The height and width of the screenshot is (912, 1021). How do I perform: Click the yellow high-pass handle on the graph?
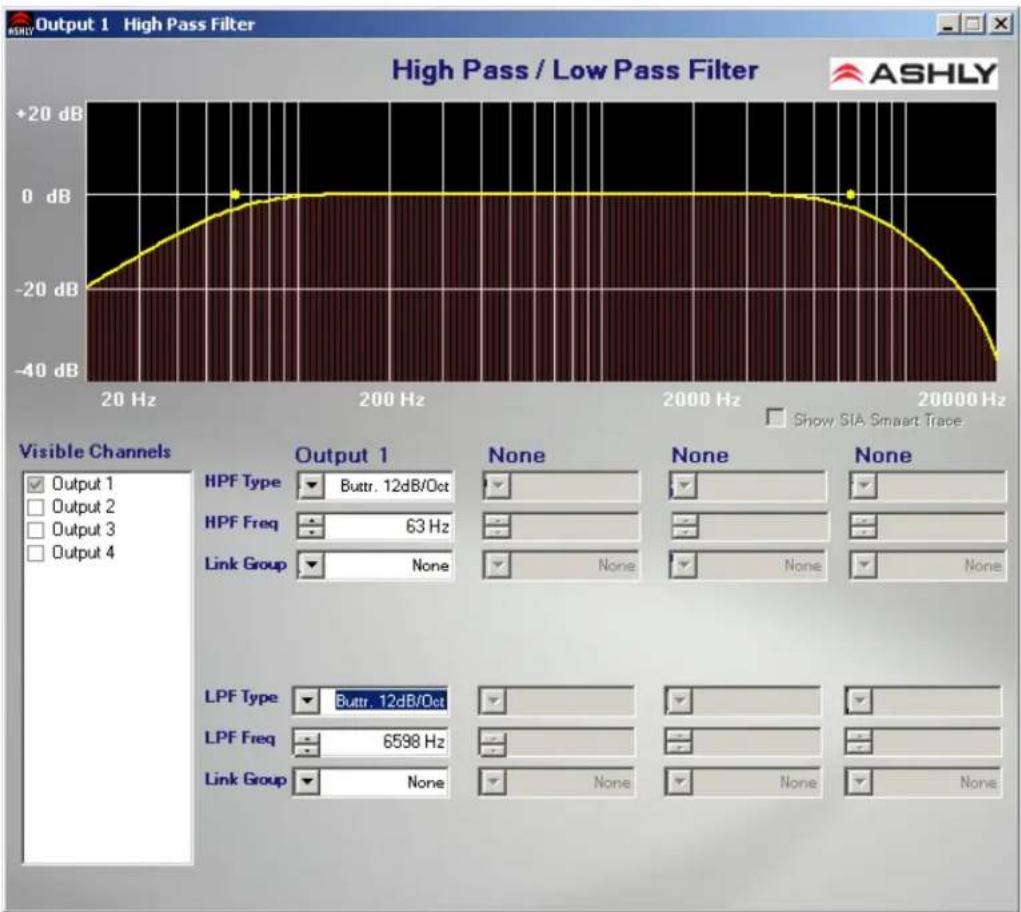click(x=235, y=194)
